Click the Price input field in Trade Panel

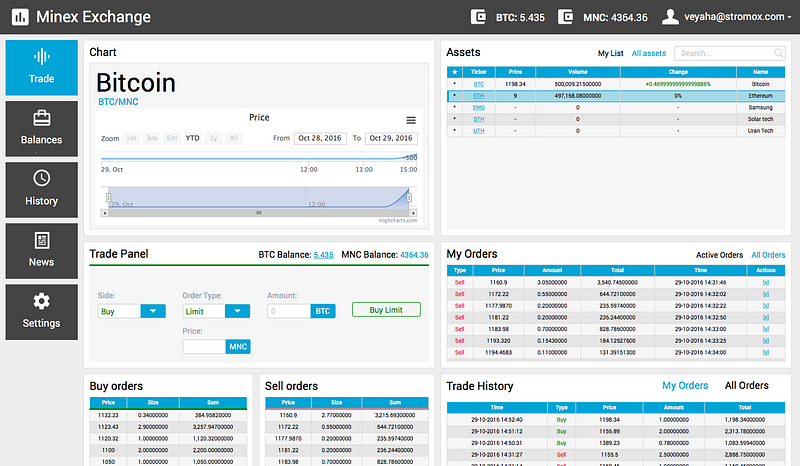[x=204, y=347]
